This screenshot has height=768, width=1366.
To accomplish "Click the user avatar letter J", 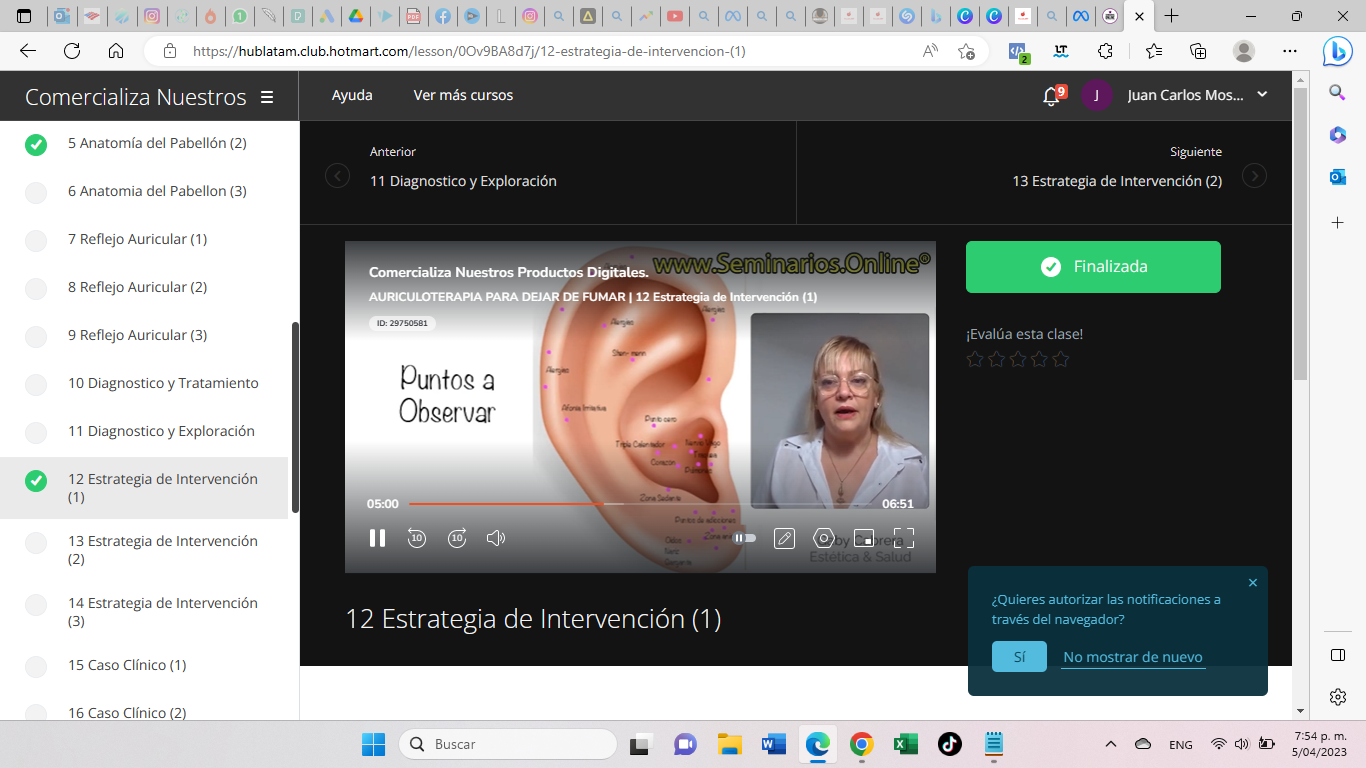I will [x=1096, y=95].
